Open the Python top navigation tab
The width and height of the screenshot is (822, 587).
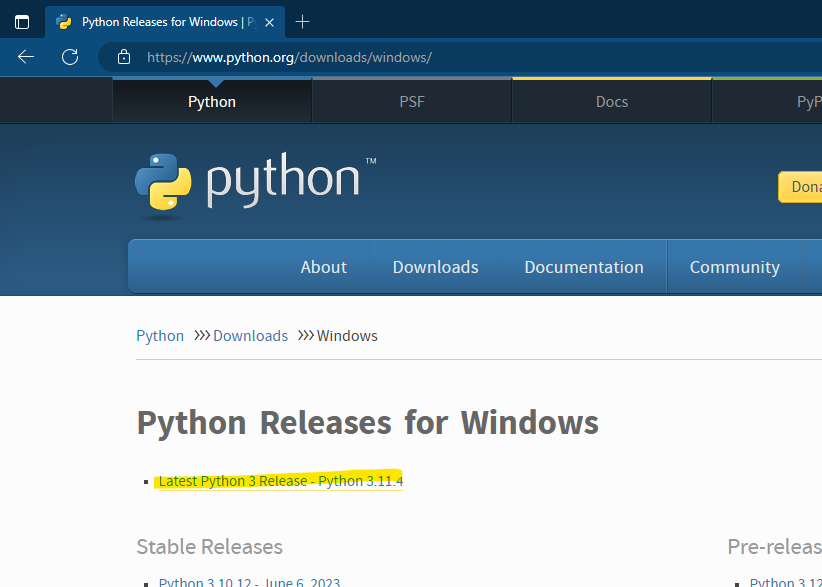212,102
